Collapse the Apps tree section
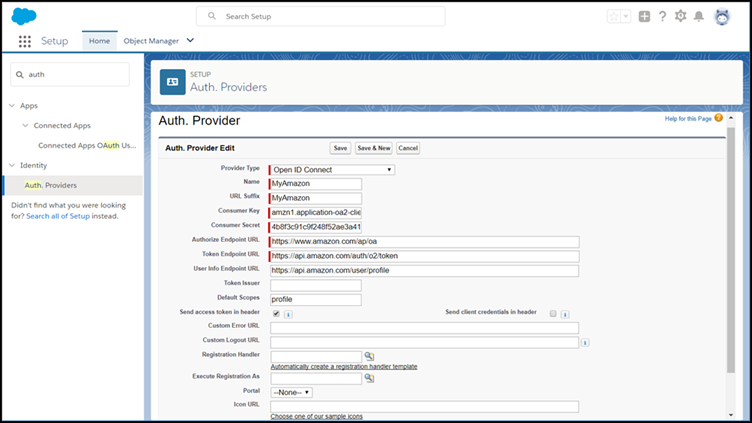752x423 pixels. (12, 106)
